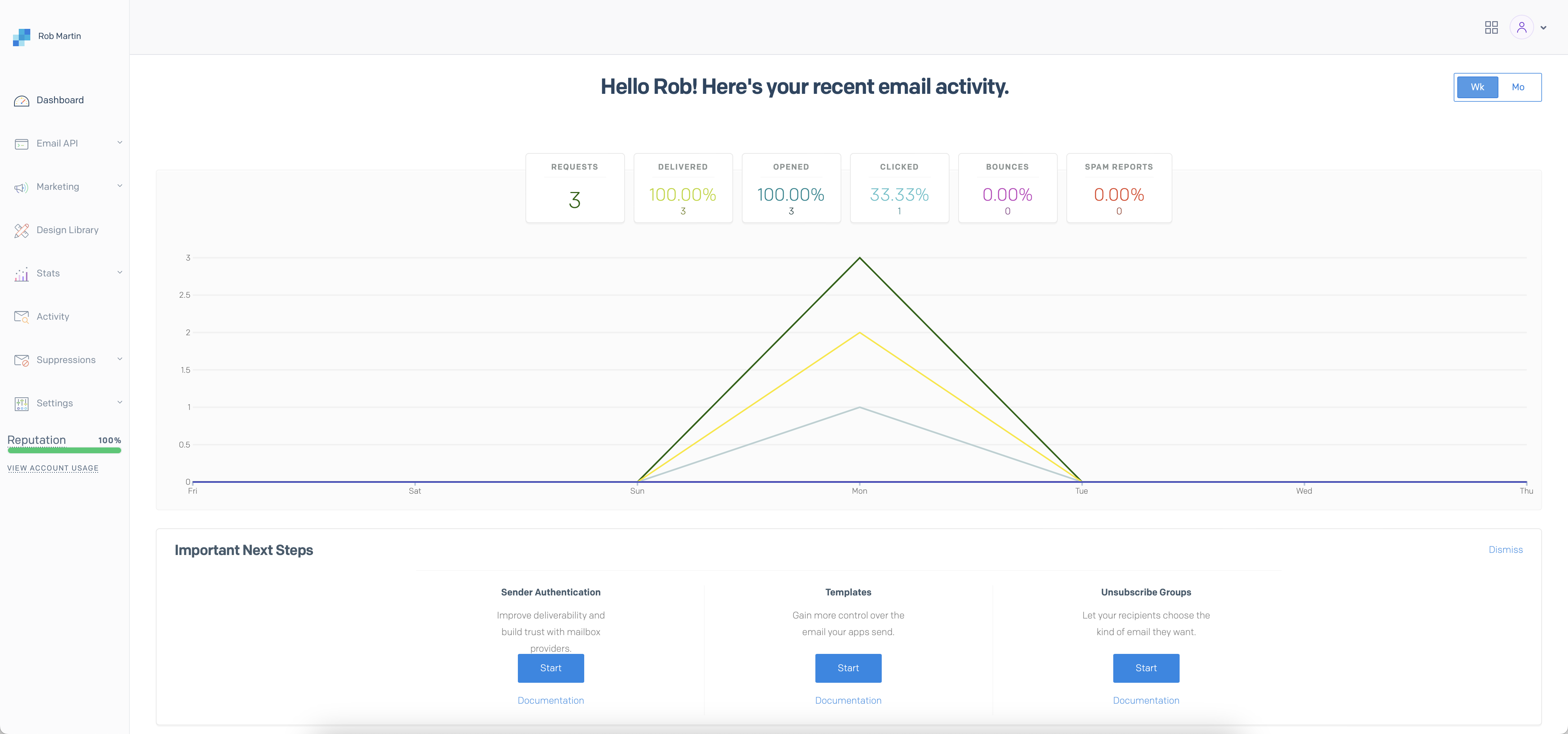Viewport: 1568px width, 734px height.
Task: Expand the Suppressions menu chevron
Action: pos(120,359)
